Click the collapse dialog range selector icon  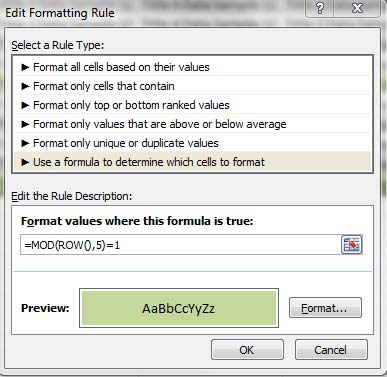(x=352, y=245)
